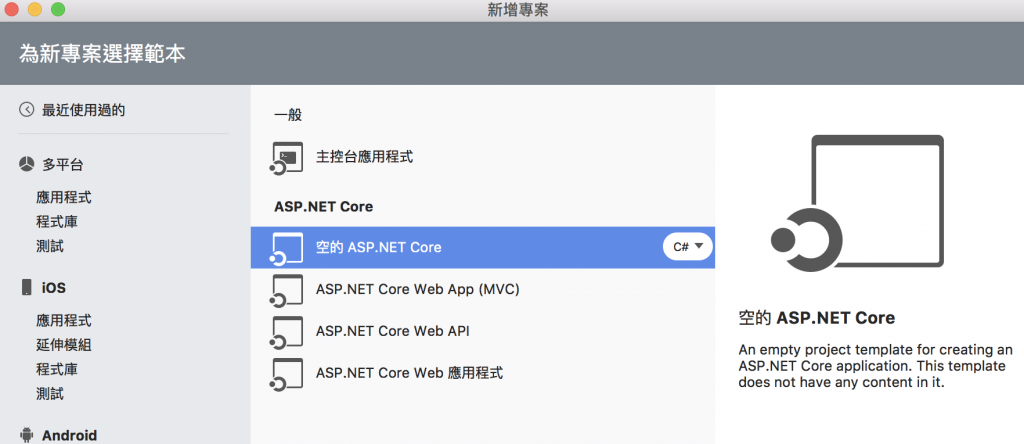
Task: Click the iOS phone icon
Action: click(x=26, y=287)
